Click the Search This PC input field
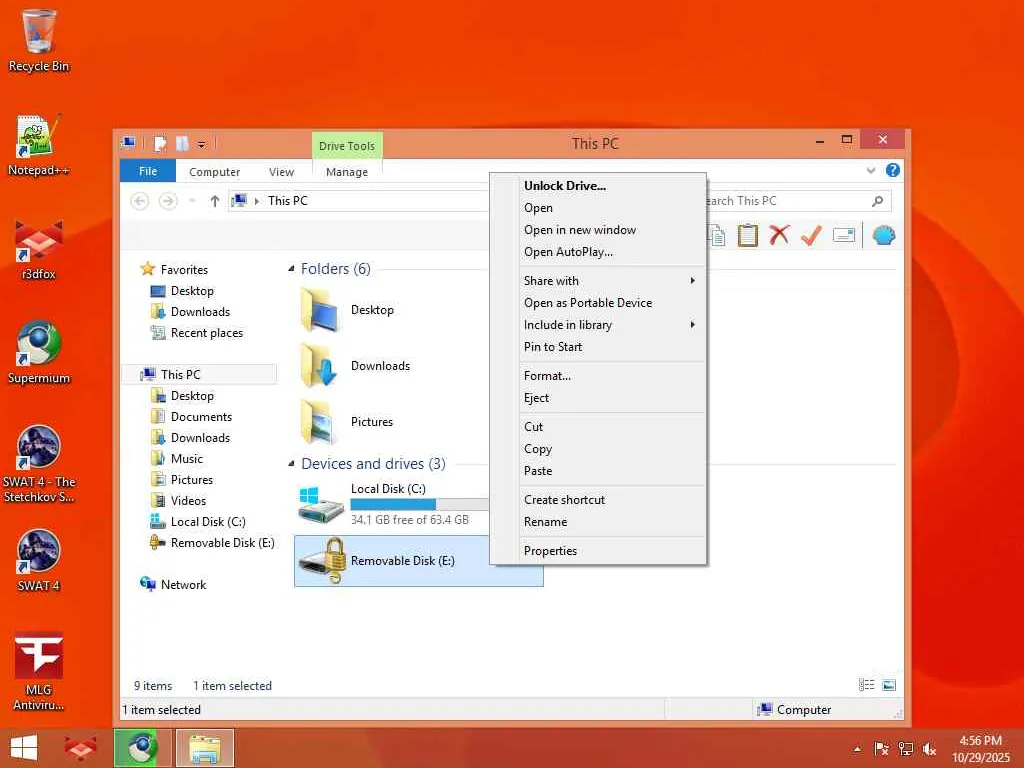This screenshot has width=1024, height=768. click(788, 200)
